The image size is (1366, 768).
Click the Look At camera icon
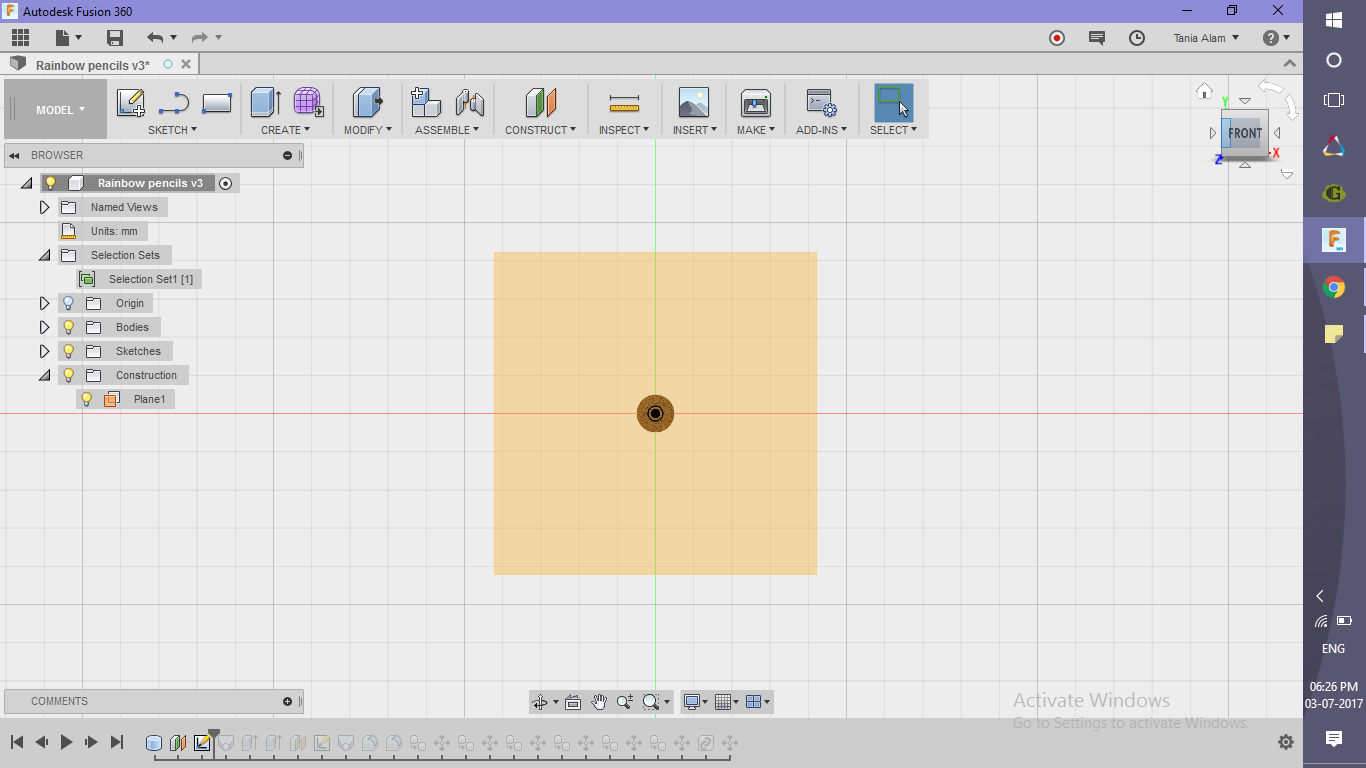click(x=573, y=702)
